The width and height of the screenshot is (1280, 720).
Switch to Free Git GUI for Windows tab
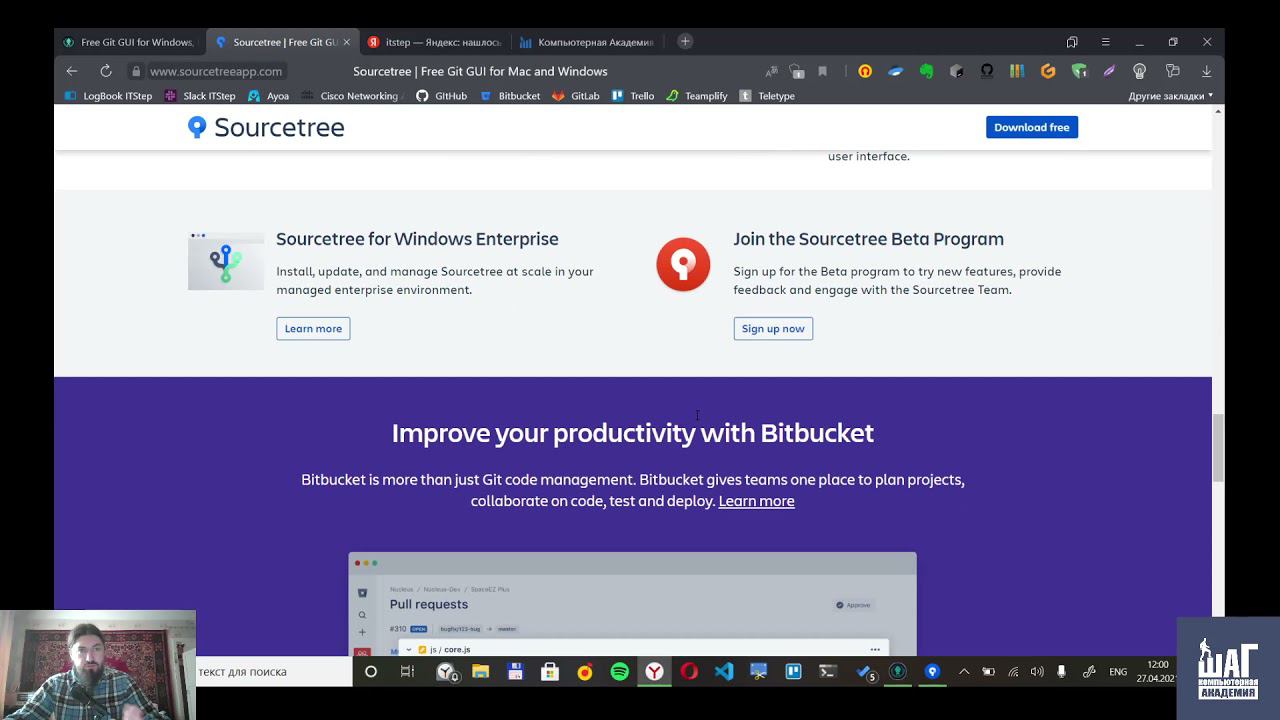[130, 42]
